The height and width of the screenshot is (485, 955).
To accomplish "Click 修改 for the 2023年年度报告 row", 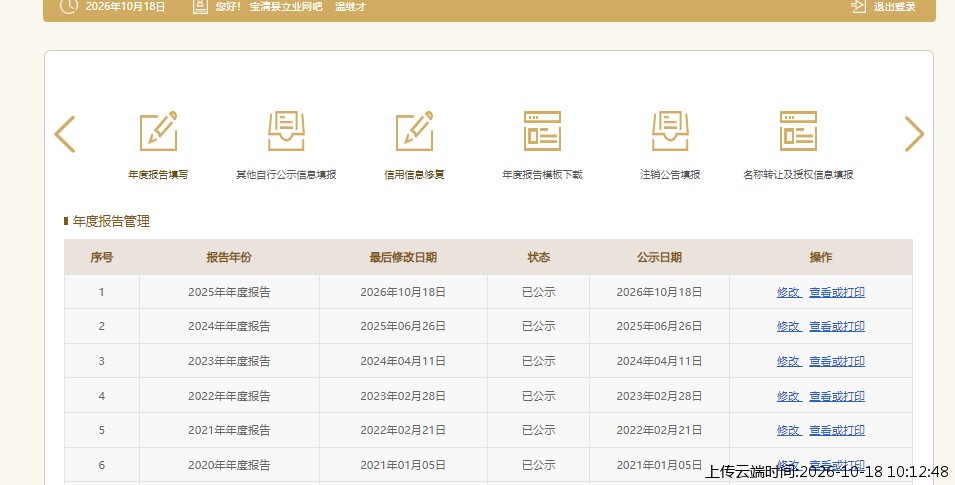I will (x=789, y=361).
